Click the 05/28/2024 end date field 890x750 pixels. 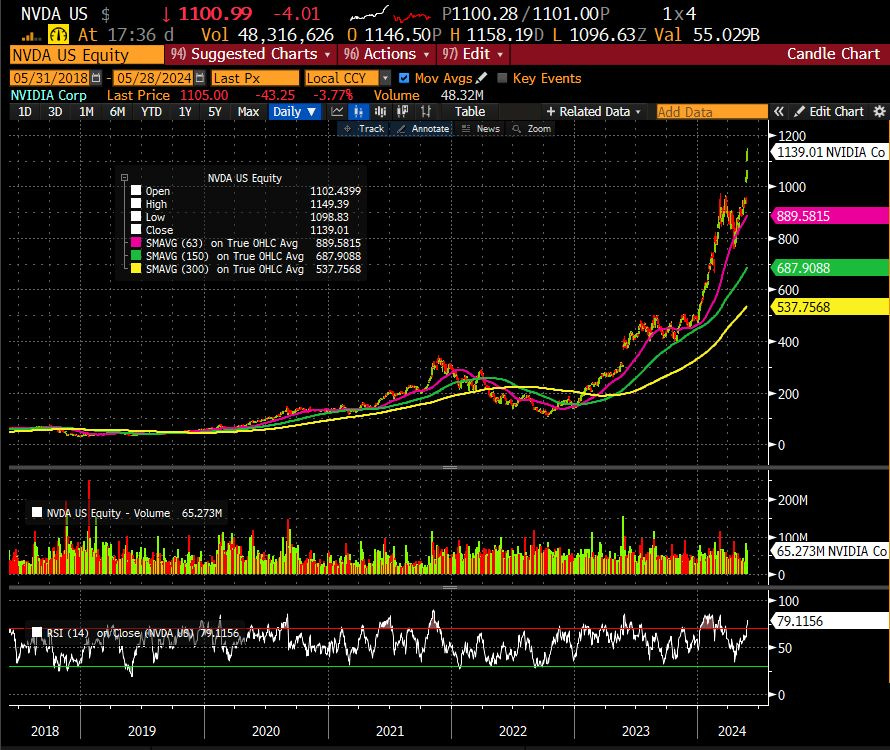154,78
